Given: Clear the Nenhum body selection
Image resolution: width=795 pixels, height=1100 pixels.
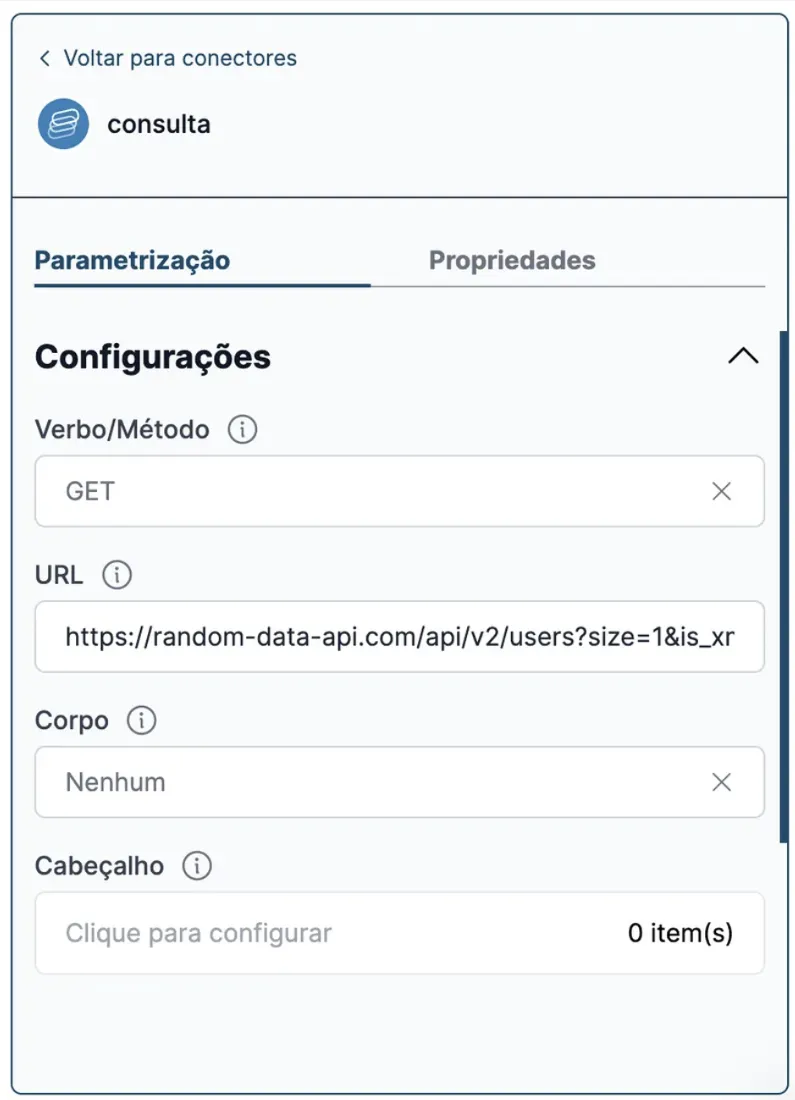Looking at the screenshot, I should 721,782.
